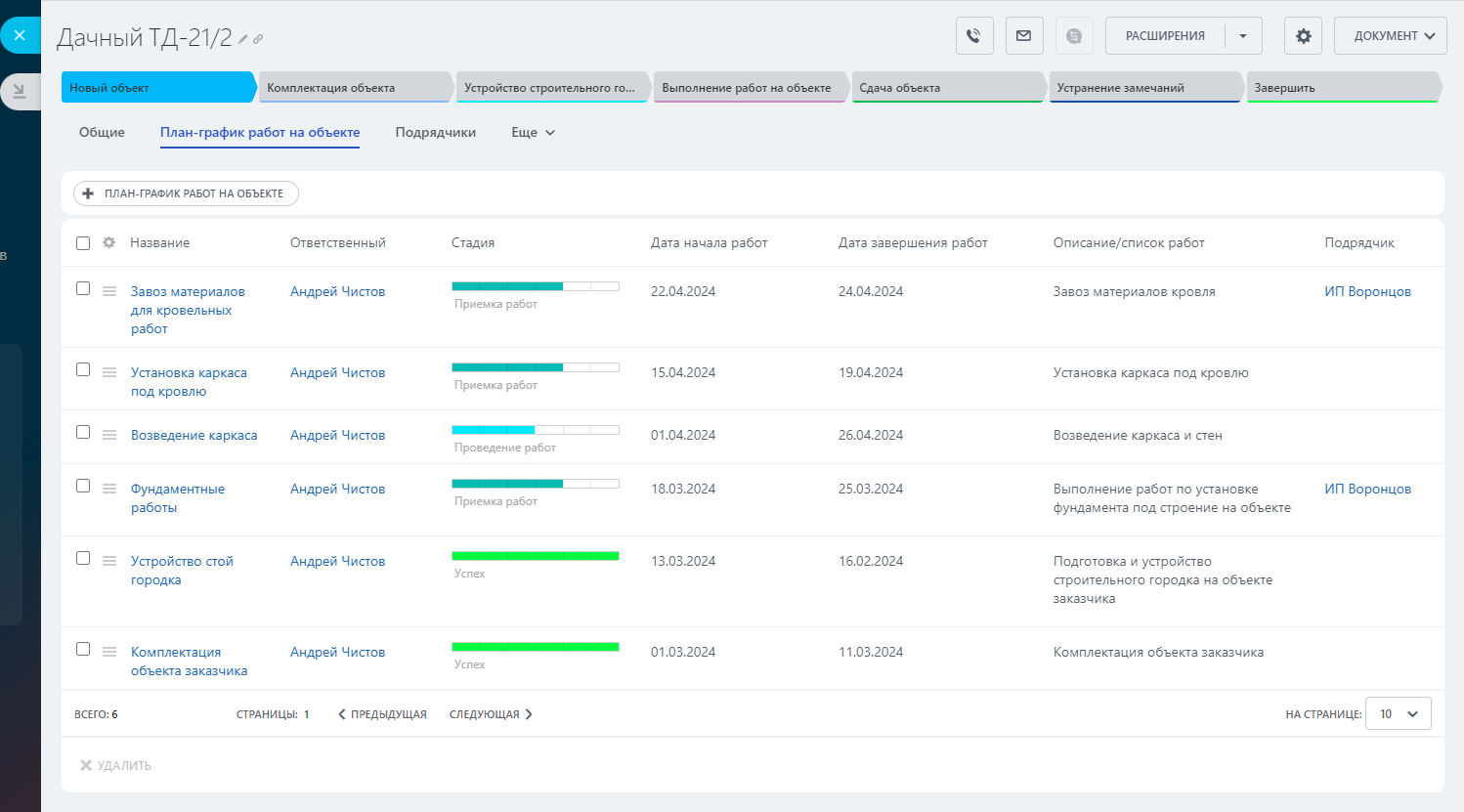Click drag-handle menu icon for Возведение каркаса row

[x=109, y=435]
